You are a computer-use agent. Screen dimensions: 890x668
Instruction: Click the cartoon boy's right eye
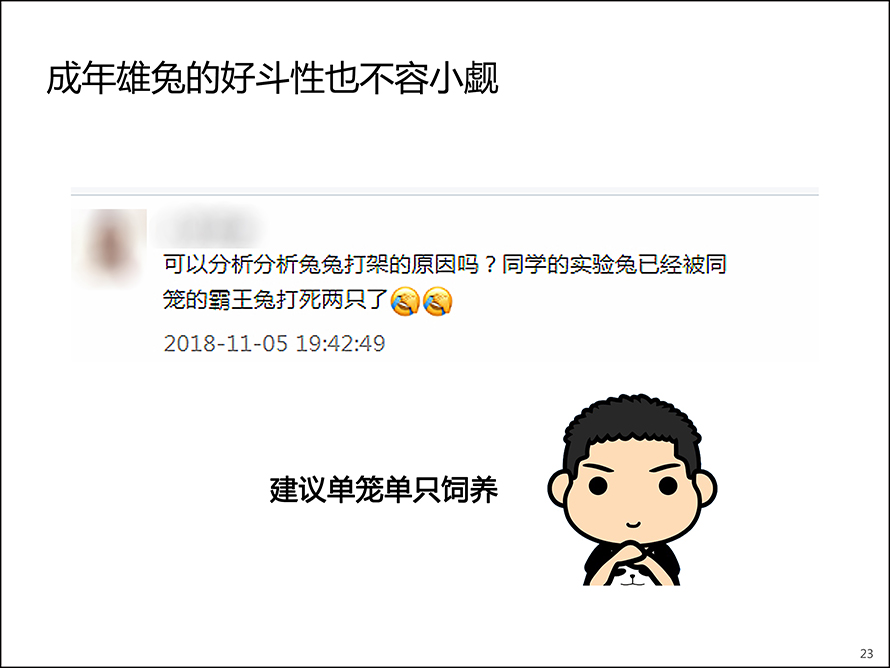[x=668, y=486]
